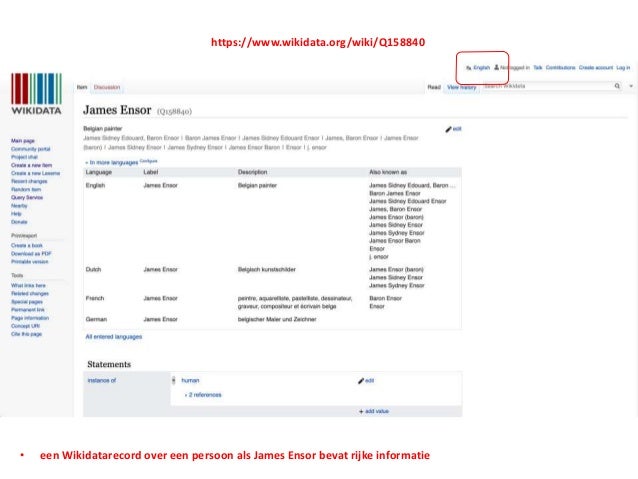The height and width of the screenshot is (479, 638).
Task: Click the language selector icon beside English
Action: (x=468, y=68)
